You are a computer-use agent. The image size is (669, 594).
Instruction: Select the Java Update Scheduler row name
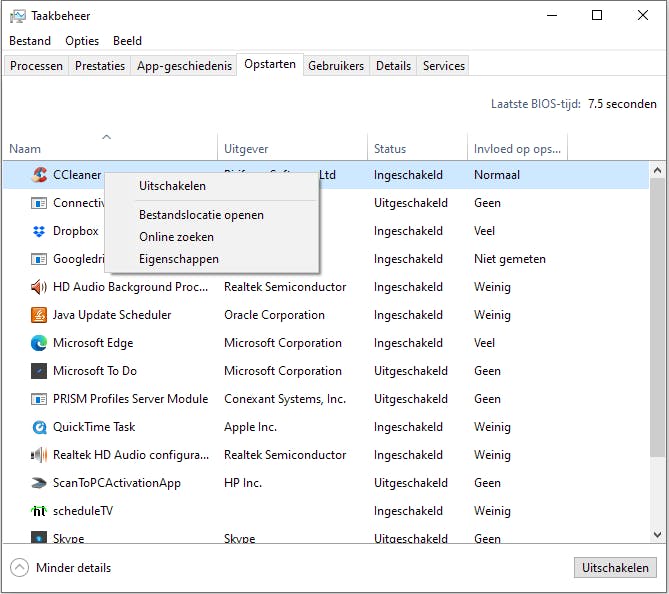coord(112,315)
